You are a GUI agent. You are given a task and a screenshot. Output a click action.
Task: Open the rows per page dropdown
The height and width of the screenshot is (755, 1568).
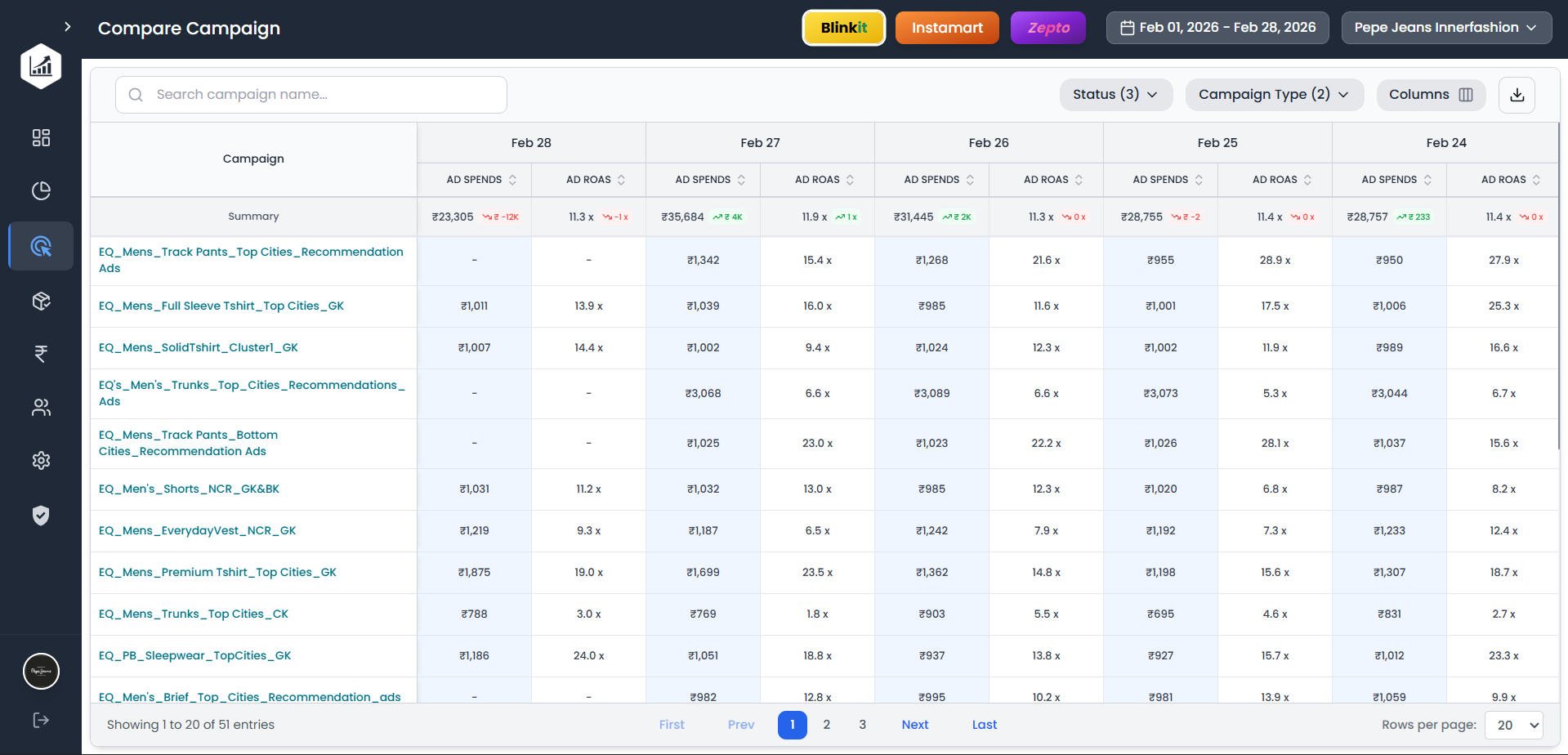coord(1514,725)
